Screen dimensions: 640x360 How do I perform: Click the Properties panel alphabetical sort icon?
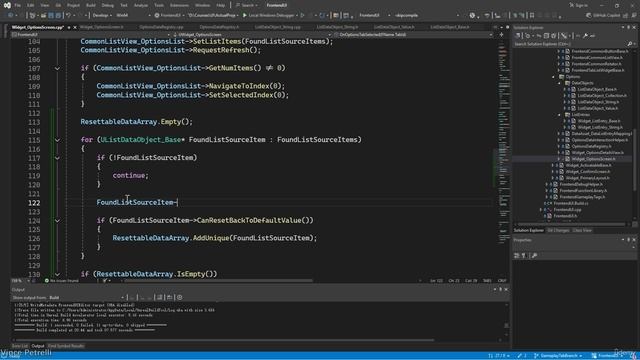click(x=524, y=256)
